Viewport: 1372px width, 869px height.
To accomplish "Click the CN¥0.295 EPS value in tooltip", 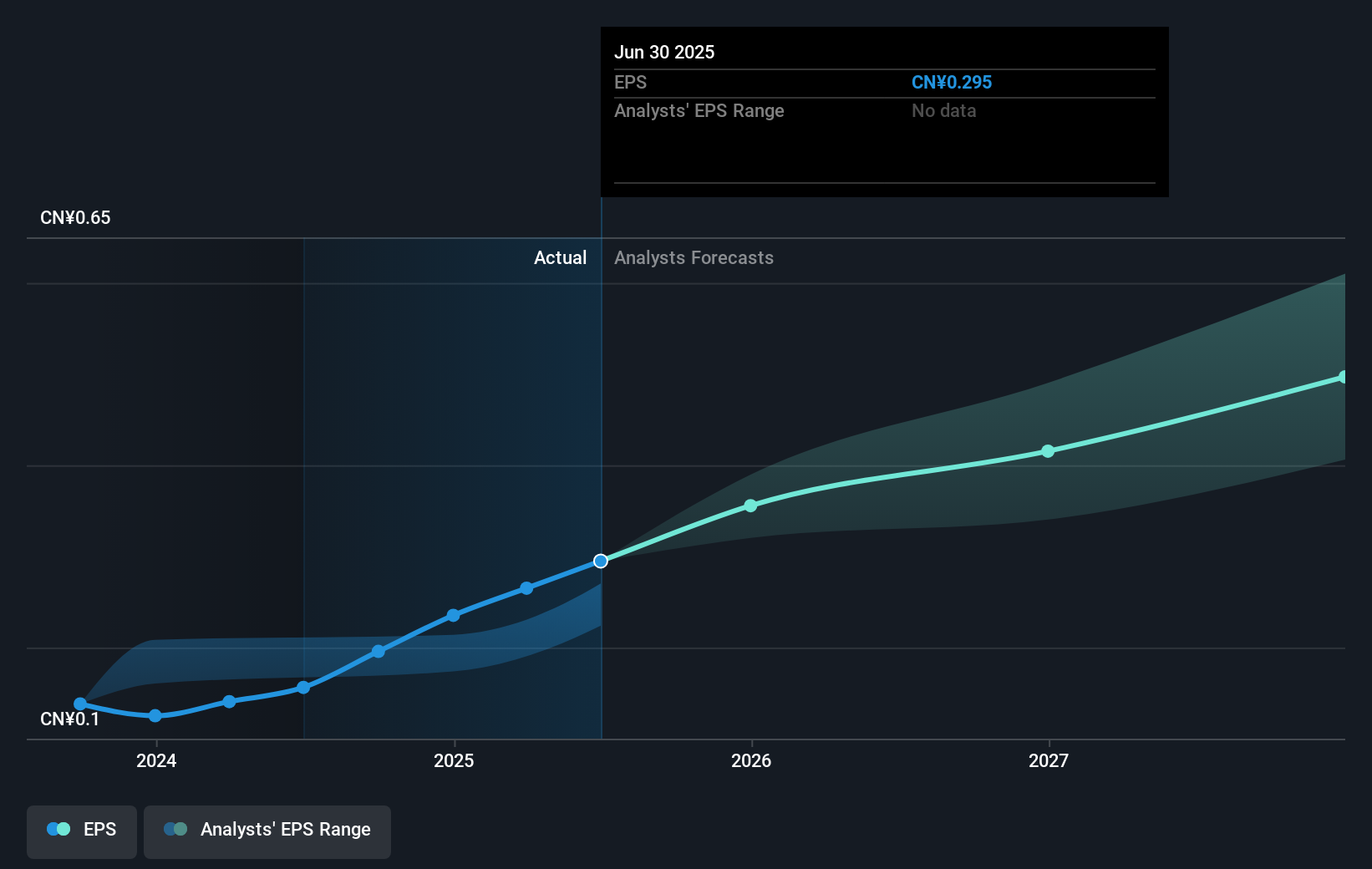I will tap(951, 83).
